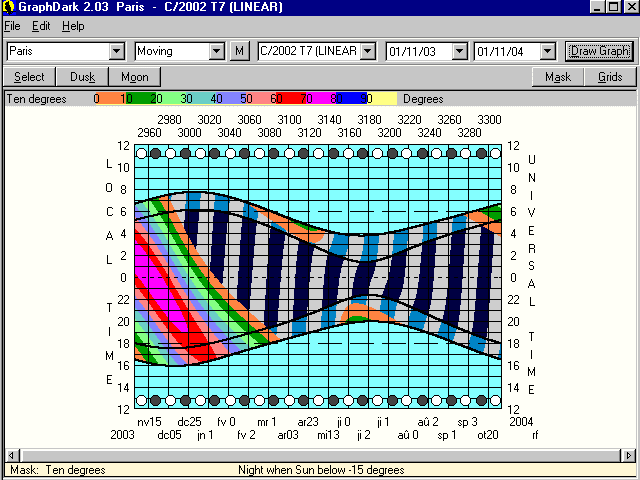The height and width of the screenshot is (480, 640).
Task: Click the horizontal scrollbar left arrow
Action: (x=11, y=455)
